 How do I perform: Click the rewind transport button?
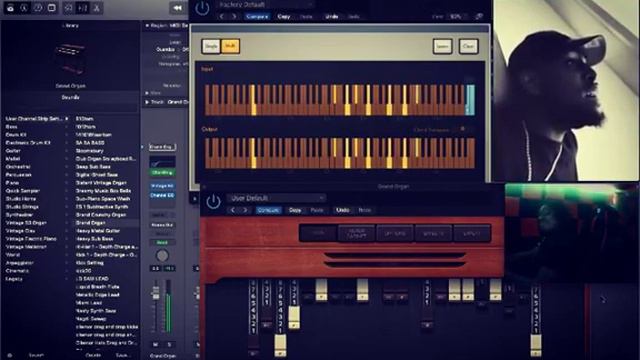point(178,8)
